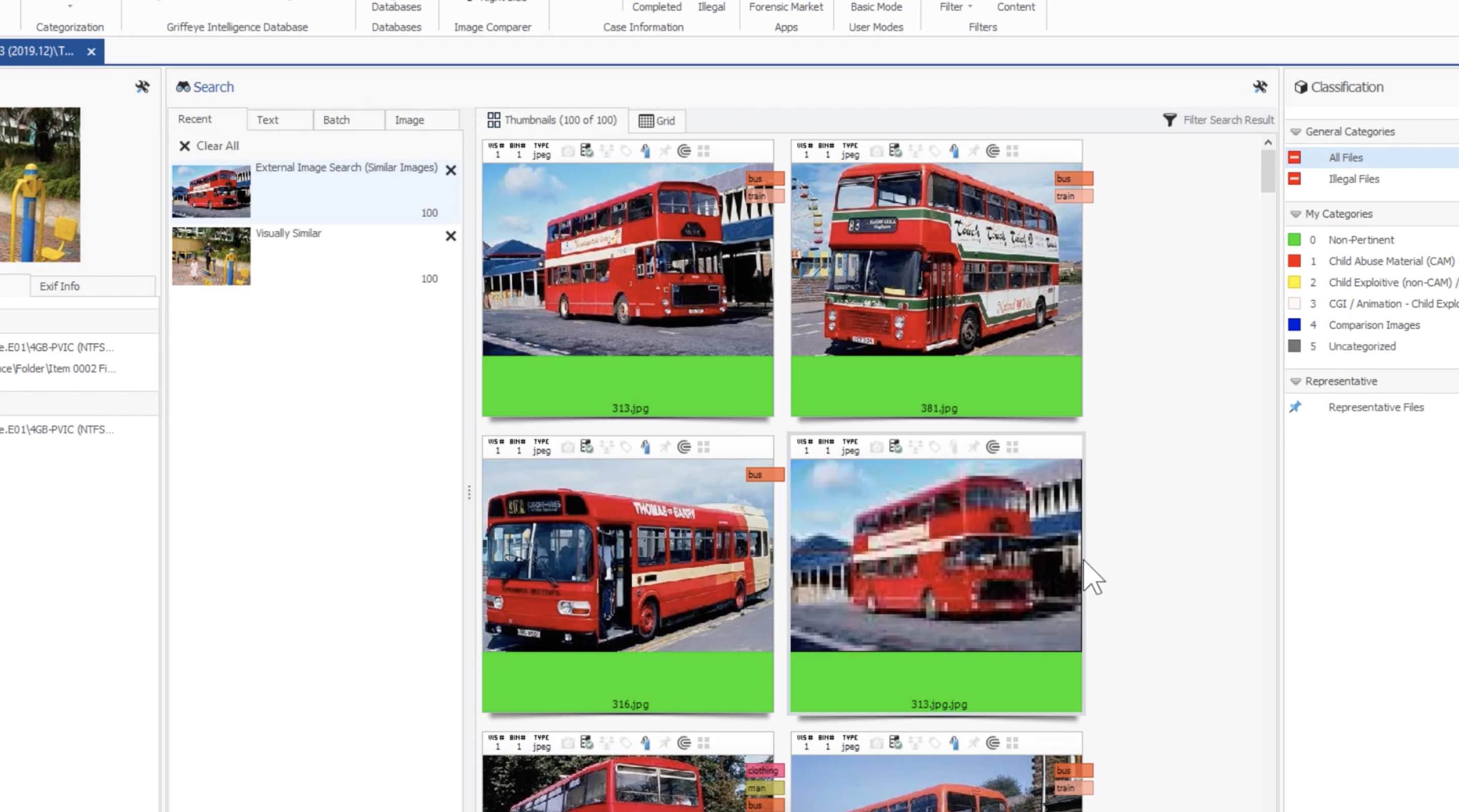Click the relations group icon on 313.jpg card
The height and width of the screenshot is (812, 1459).
click(x=607, y=151)
